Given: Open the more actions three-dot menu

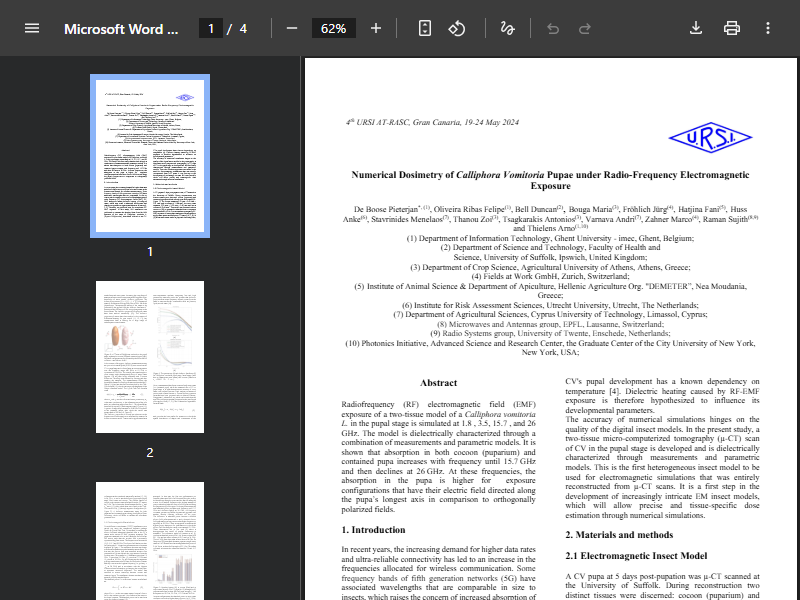Looking at the screenshot, I should [768, 28].
